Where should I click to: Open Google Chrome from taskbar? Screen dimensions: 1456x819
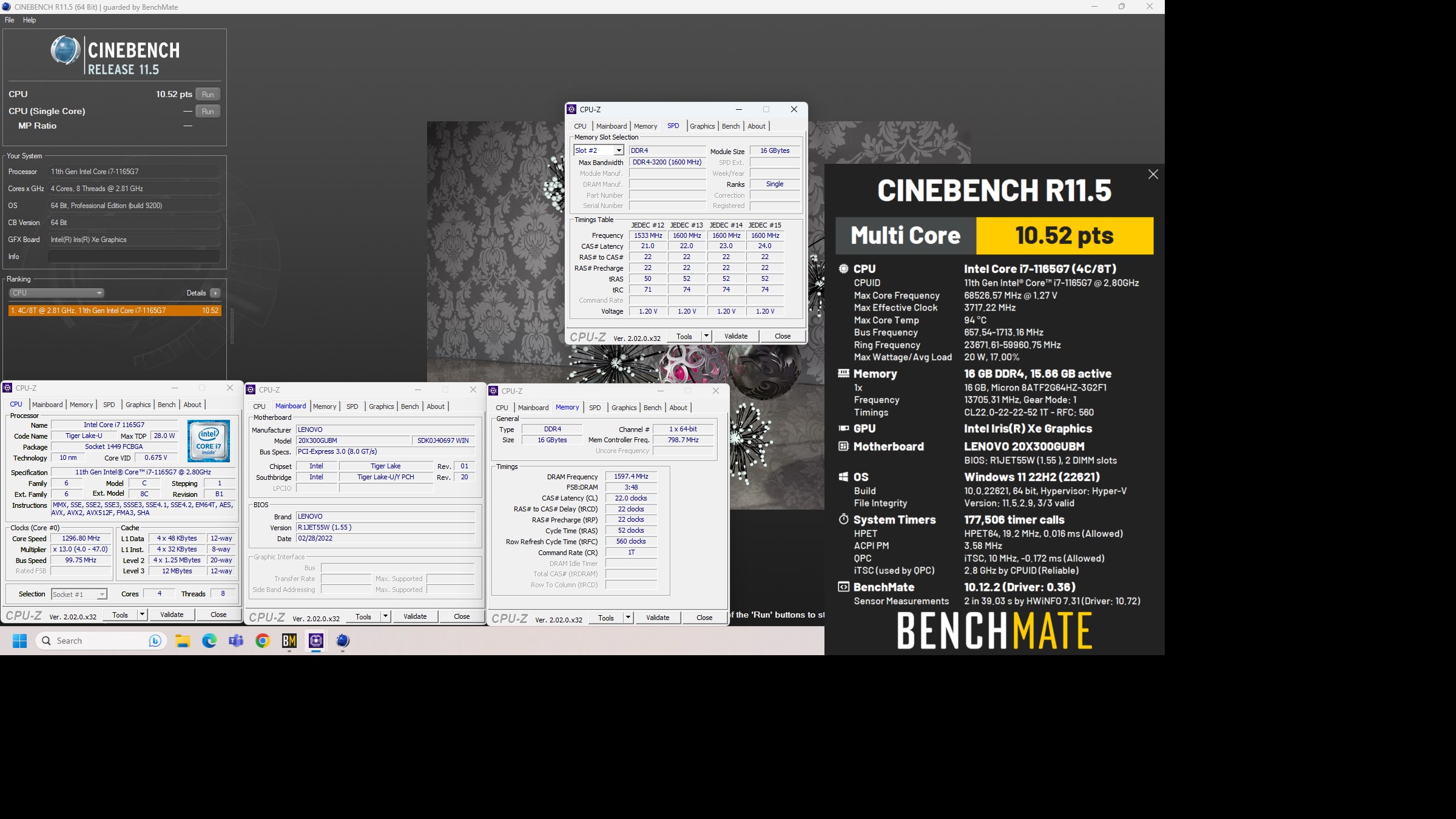263,641
